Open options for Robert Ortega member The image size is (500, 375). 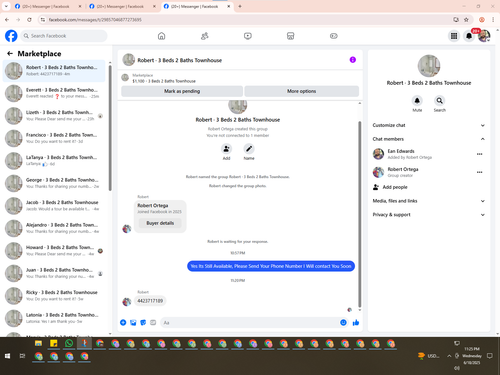tap(479, 172)
